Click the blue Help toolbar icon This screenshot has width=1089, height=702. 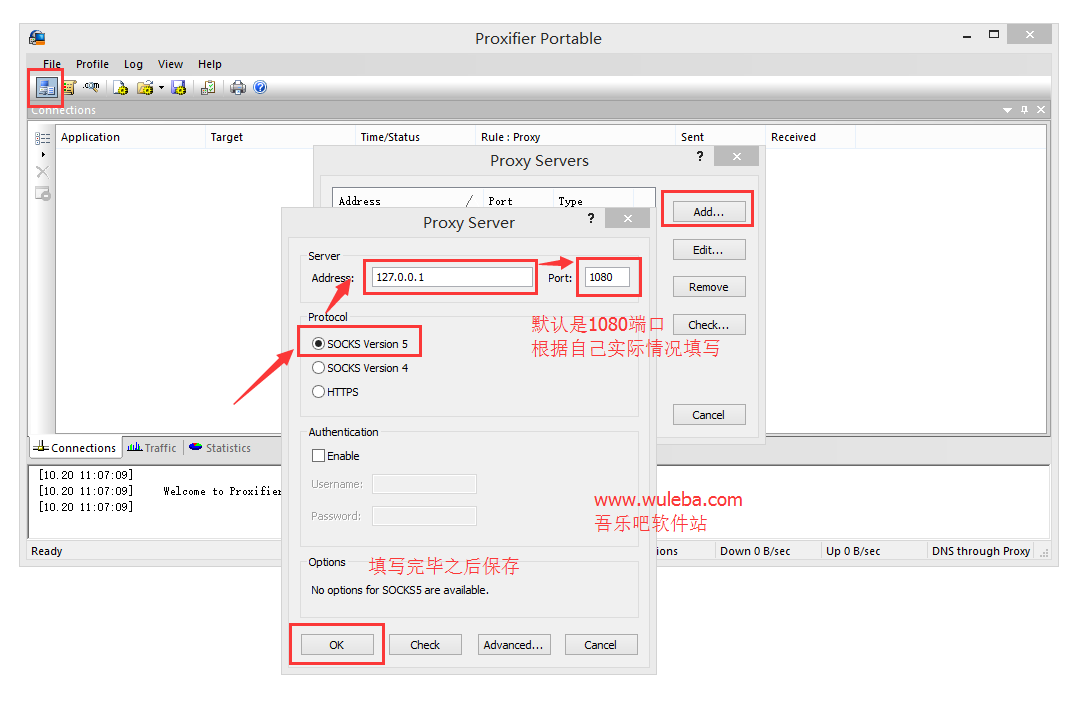click(x=260, y=87)
